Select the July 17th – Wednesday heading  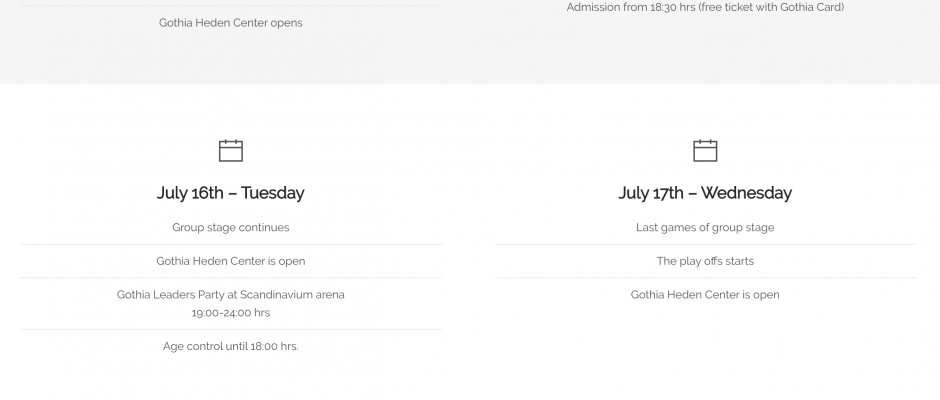(x=705, y=193)
